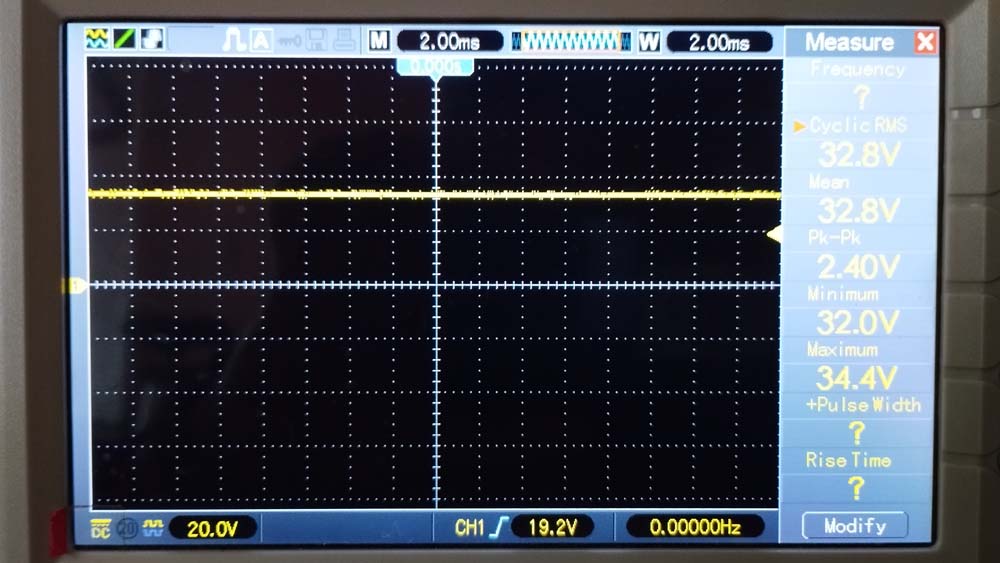Tap the M main timebase 2.00ms field
The image size is (1000, 563).
click(x=449, y=42)
